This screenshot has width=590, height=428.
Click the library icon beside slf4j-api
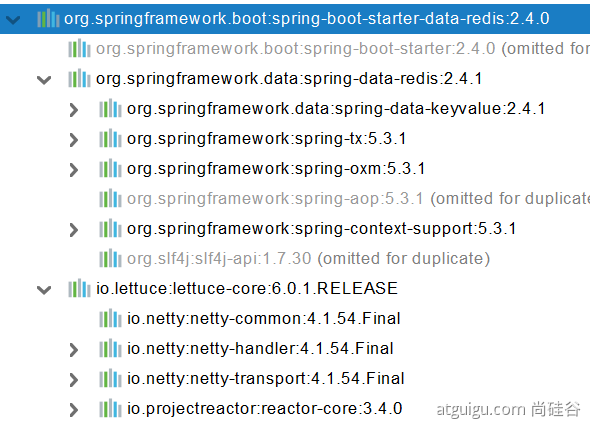[x=110, y=259]
